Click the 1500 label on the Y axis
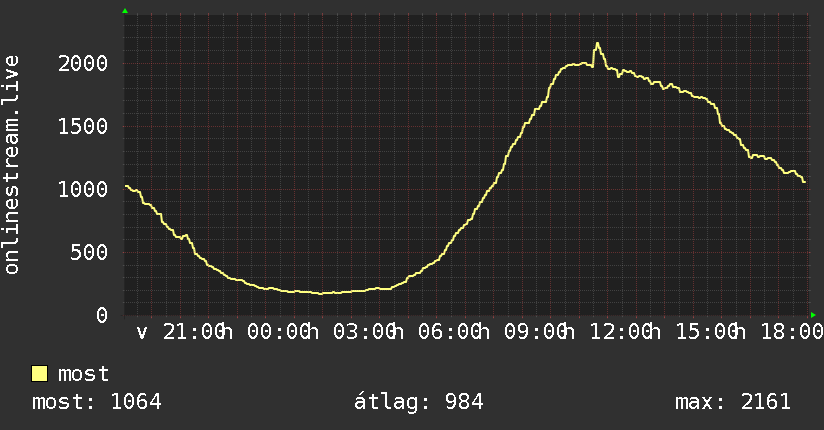The height and width of the screenshot is (430, 824). click(x=83, y=127)
